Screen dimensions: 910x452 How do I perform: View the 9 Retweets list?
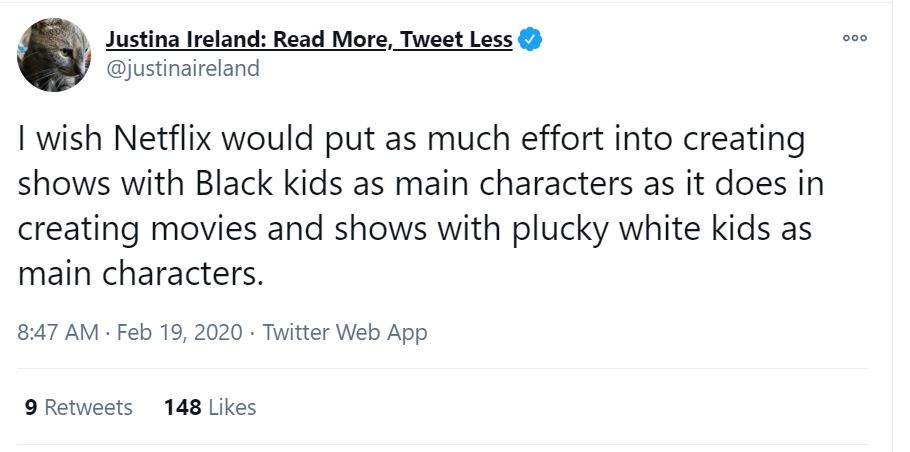tap(78, 407)
